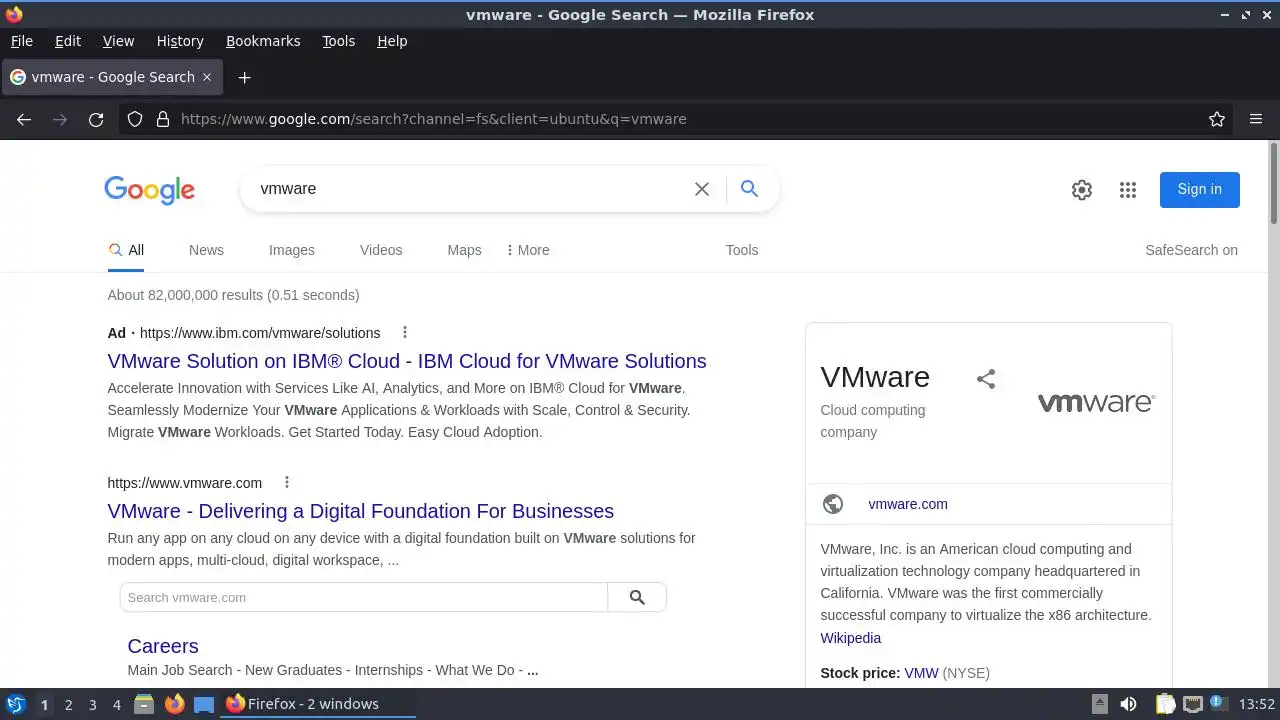This screenshot has height=720, width=1280.
Task: Click the VMW stock ticker link
Action: click(x=921, y=673)
